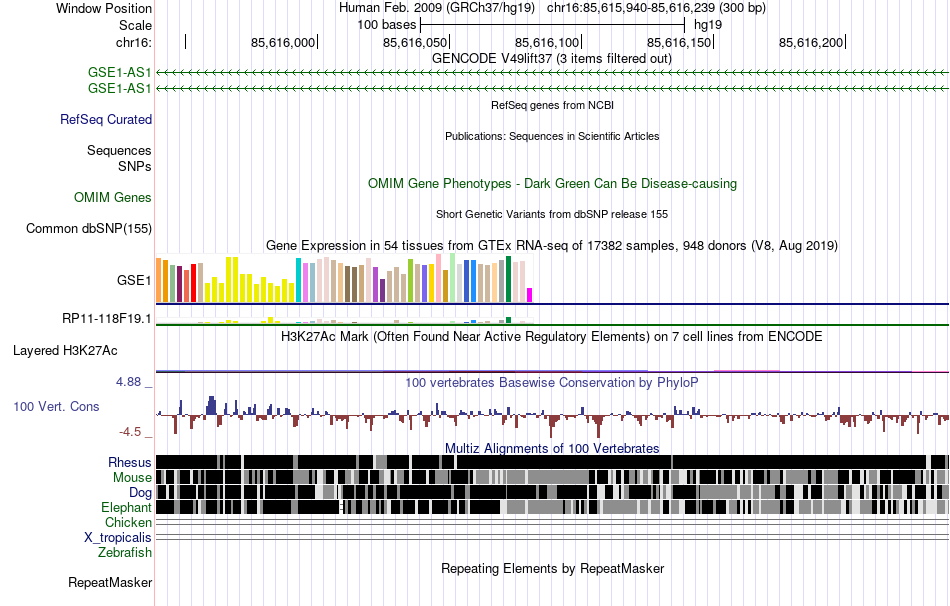Screen dimensions: 950x606
Task: Select the Dog alignment row label
Action: (x=140, y=493)
